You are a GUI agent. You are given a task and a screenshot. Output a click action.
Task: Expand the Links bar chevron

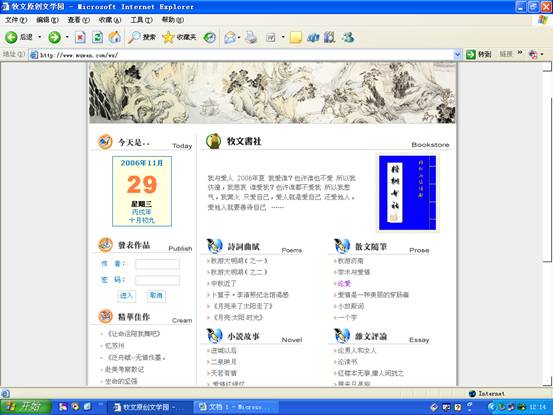(520, 53)
